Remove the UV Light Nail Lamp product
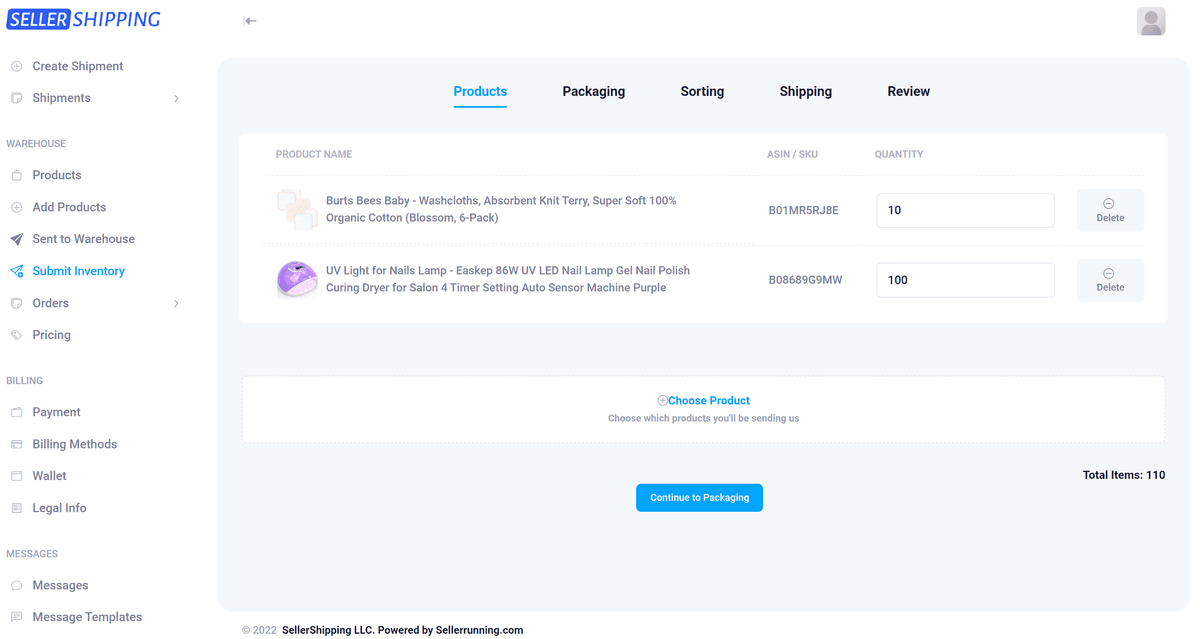 (x=1110, y=280)
